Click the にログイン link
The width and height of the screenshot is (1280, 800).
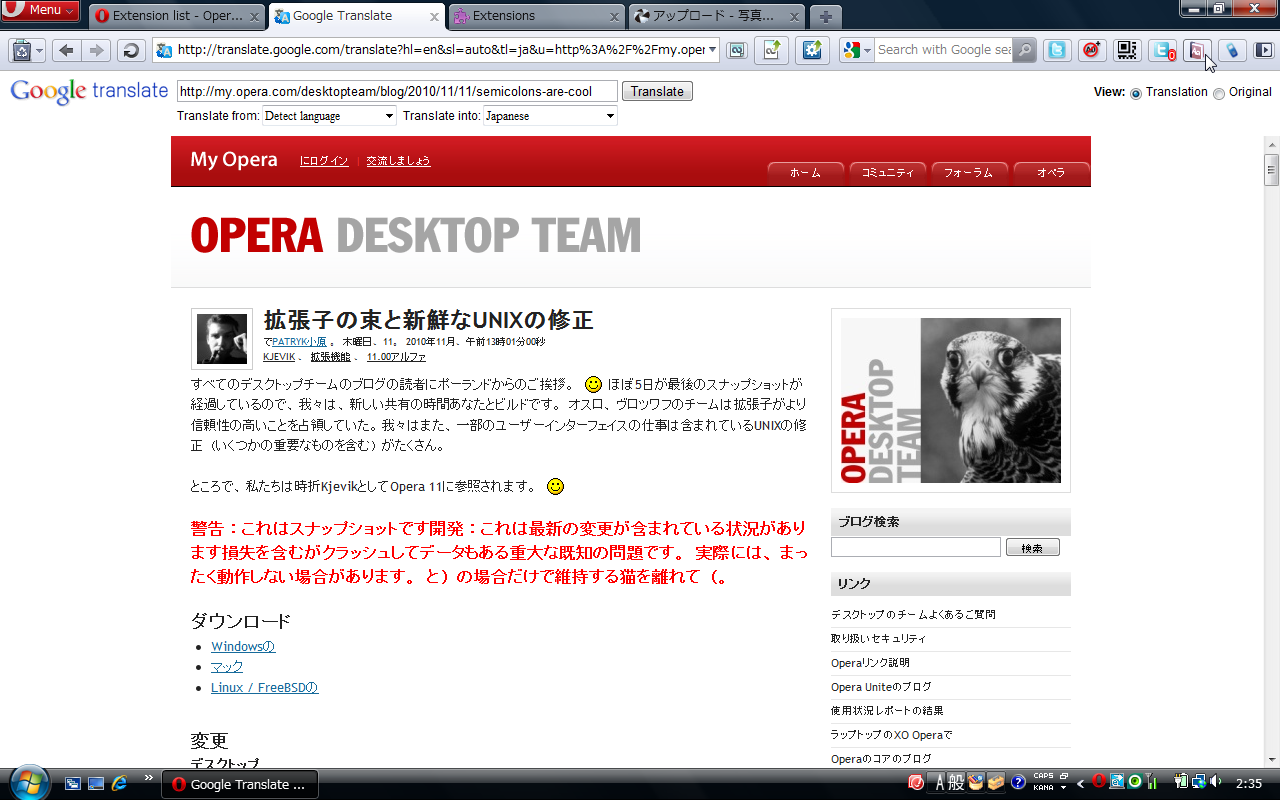(324, 161)
